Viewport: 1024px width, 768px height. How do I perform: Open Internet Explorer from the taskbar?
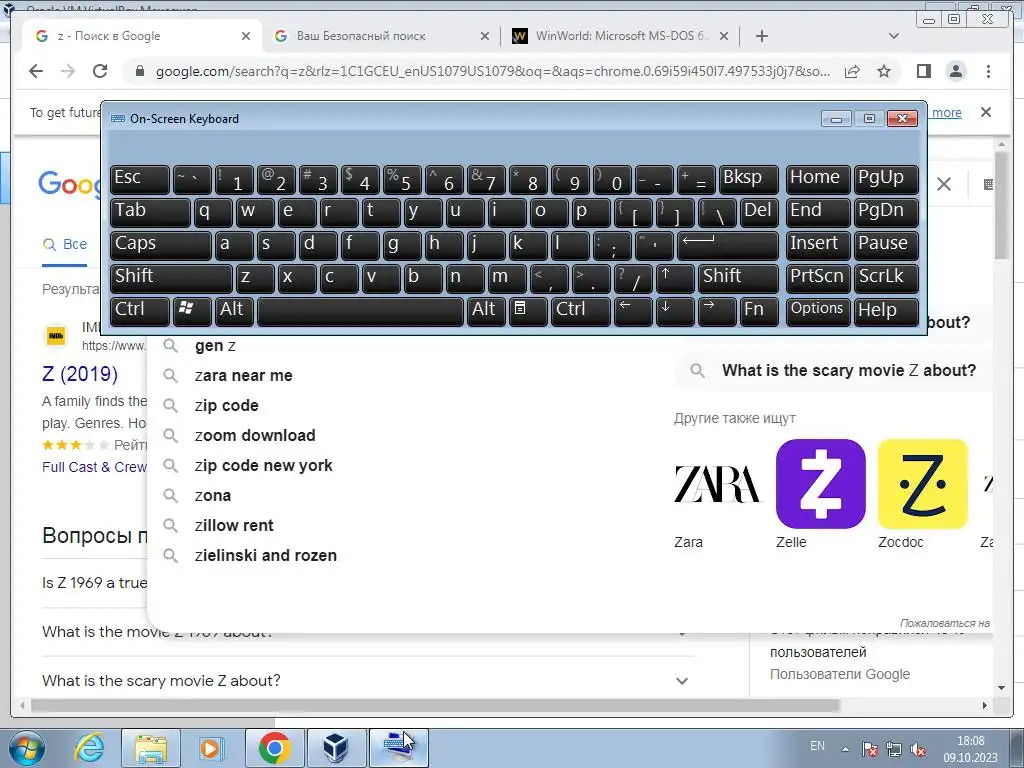tap(90, 748)
